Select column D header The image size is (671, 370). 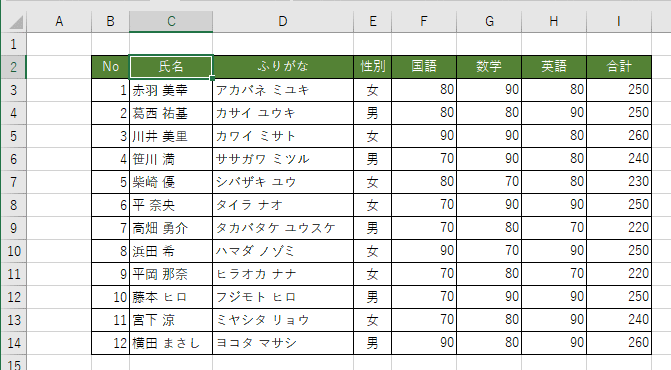click(x=283, y=21)
